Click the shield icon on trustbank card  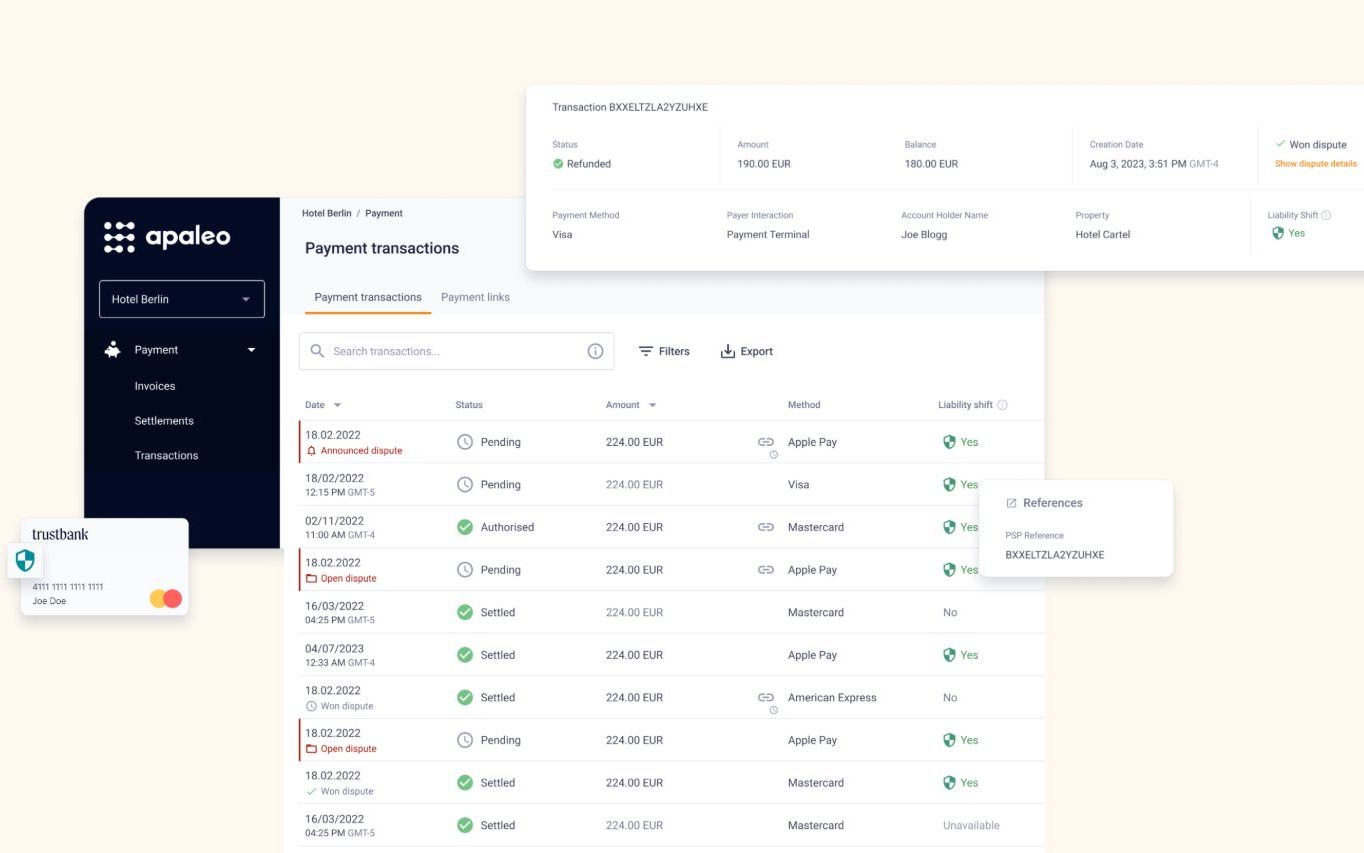(x=25, y=561)
